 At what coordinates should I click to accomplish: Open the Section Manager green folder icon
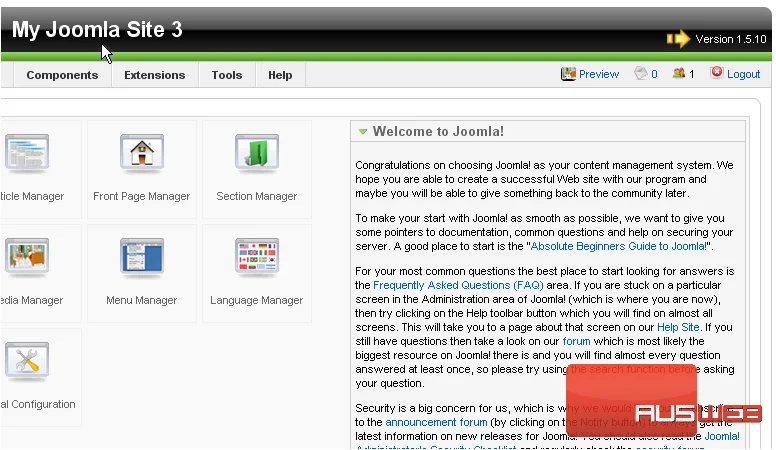(x=257, y=153)
